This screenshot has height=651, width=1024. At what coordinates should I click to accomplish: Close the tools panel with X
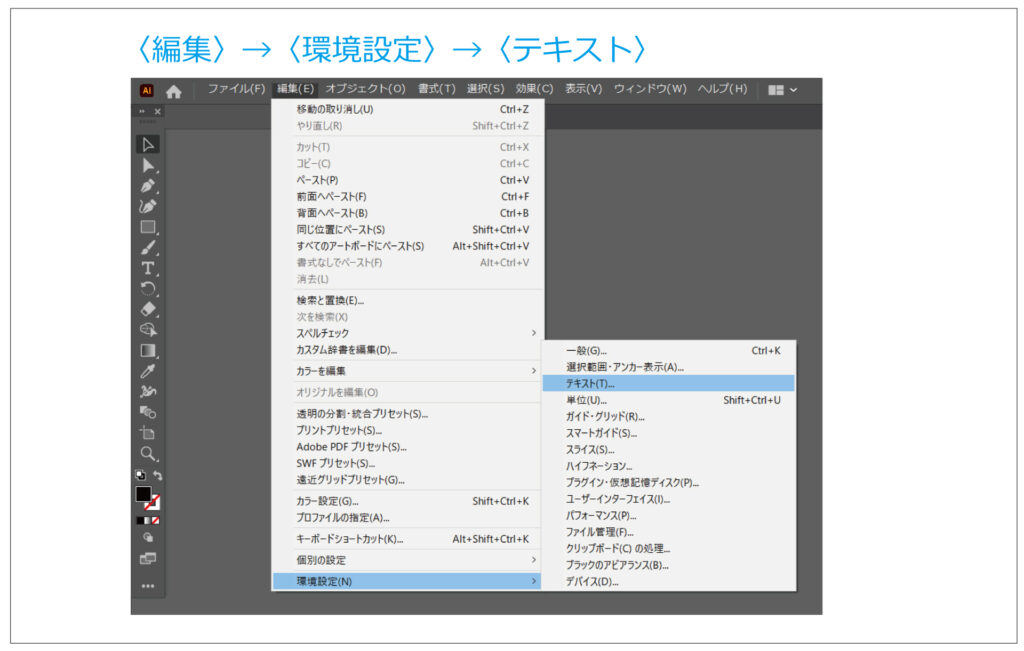point(157,112)
